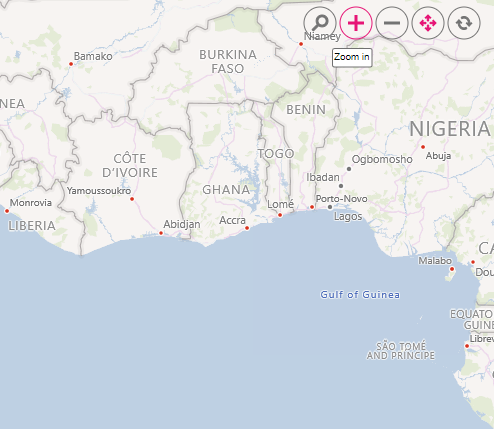The height and width of the screenshot is (430, 495).
Task: Select the Ibadan gray marker
Action: point(341,186)
